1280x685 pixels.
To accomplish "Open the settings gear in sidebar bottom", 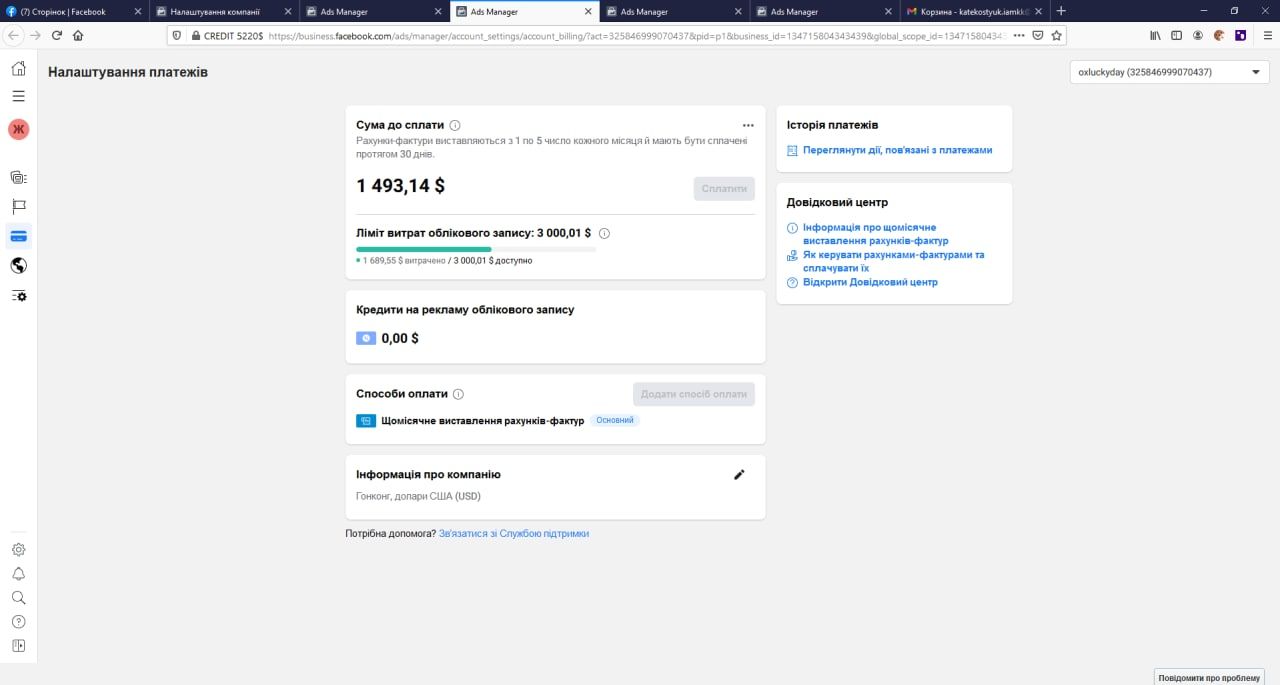I will (x=18, y=549).
